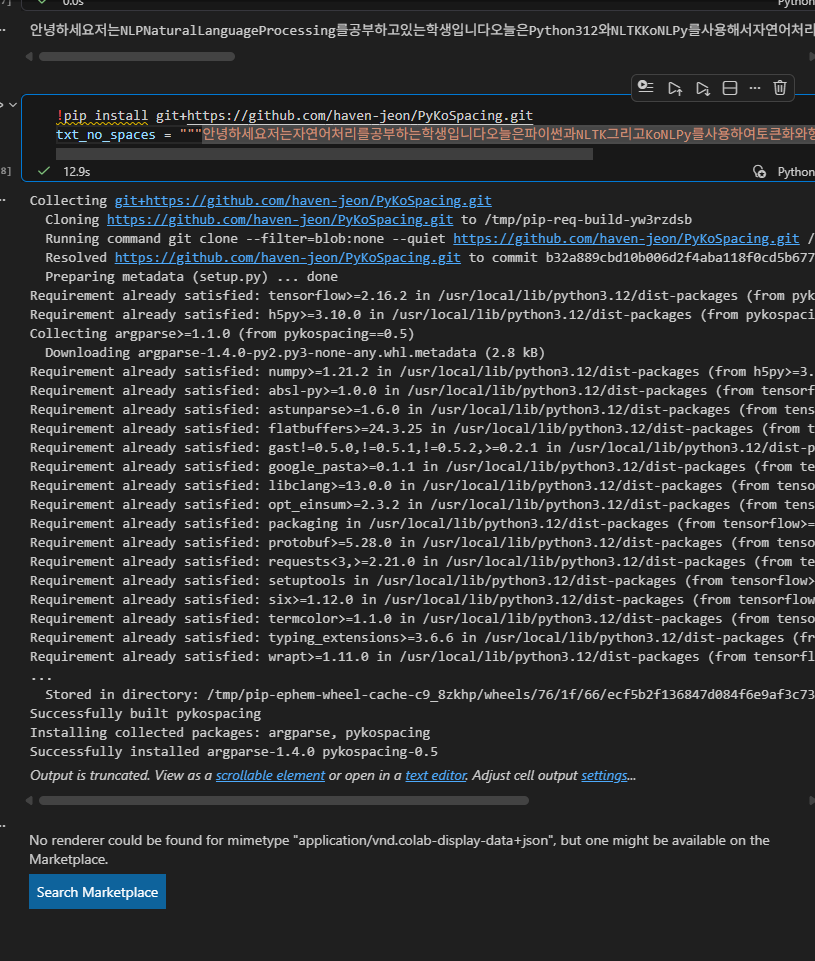The width and height of the screenshot is (815, 961).
Task: Click the left scroll arrow under Korean text output
Action: point(29,56)
